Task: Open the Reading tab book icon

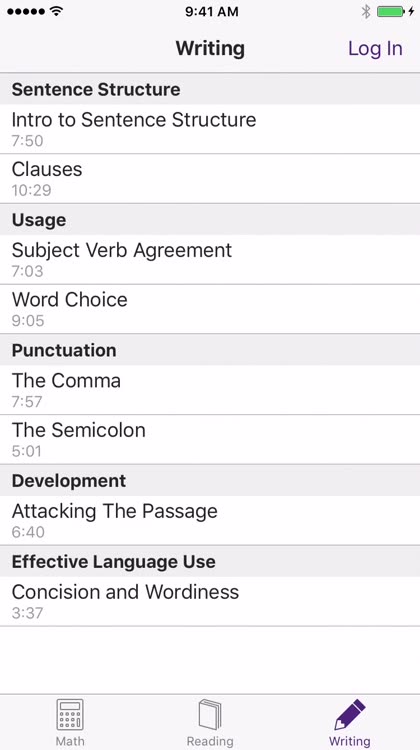Action: 210,715
